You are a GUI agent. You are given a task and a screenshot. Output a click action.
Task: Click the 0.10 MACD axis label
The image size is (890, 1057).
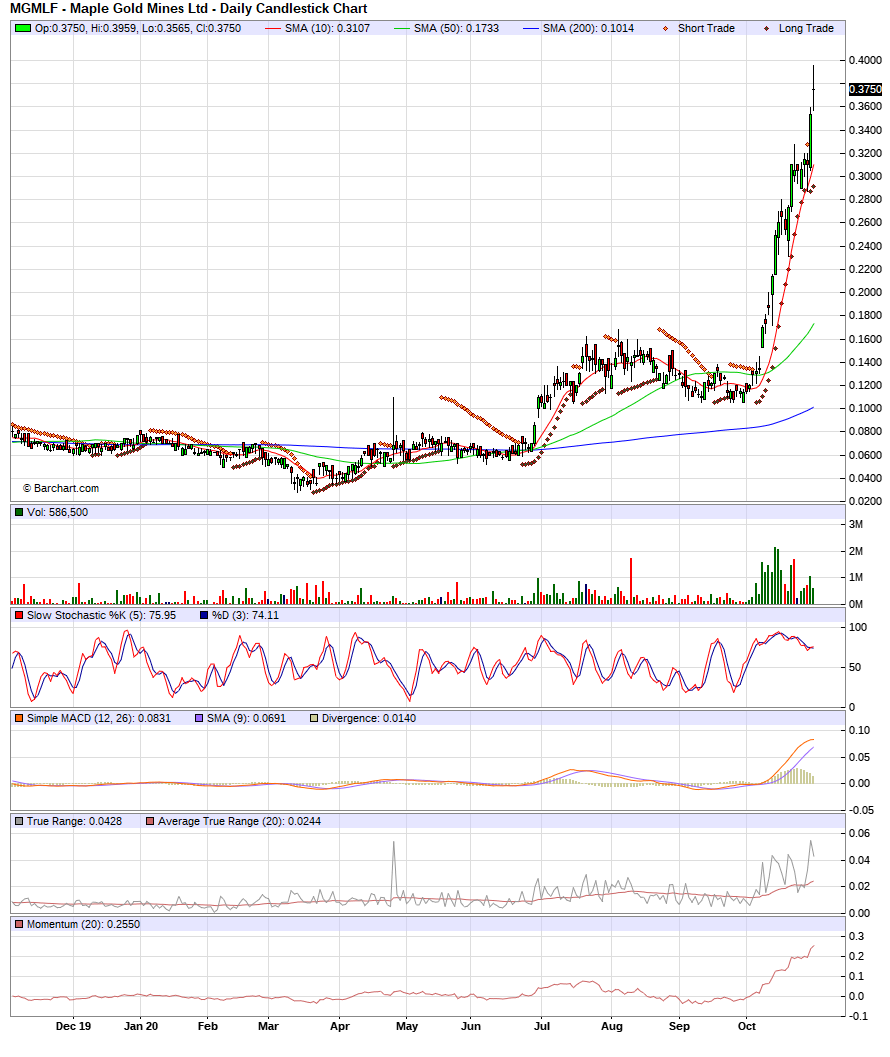860,731
